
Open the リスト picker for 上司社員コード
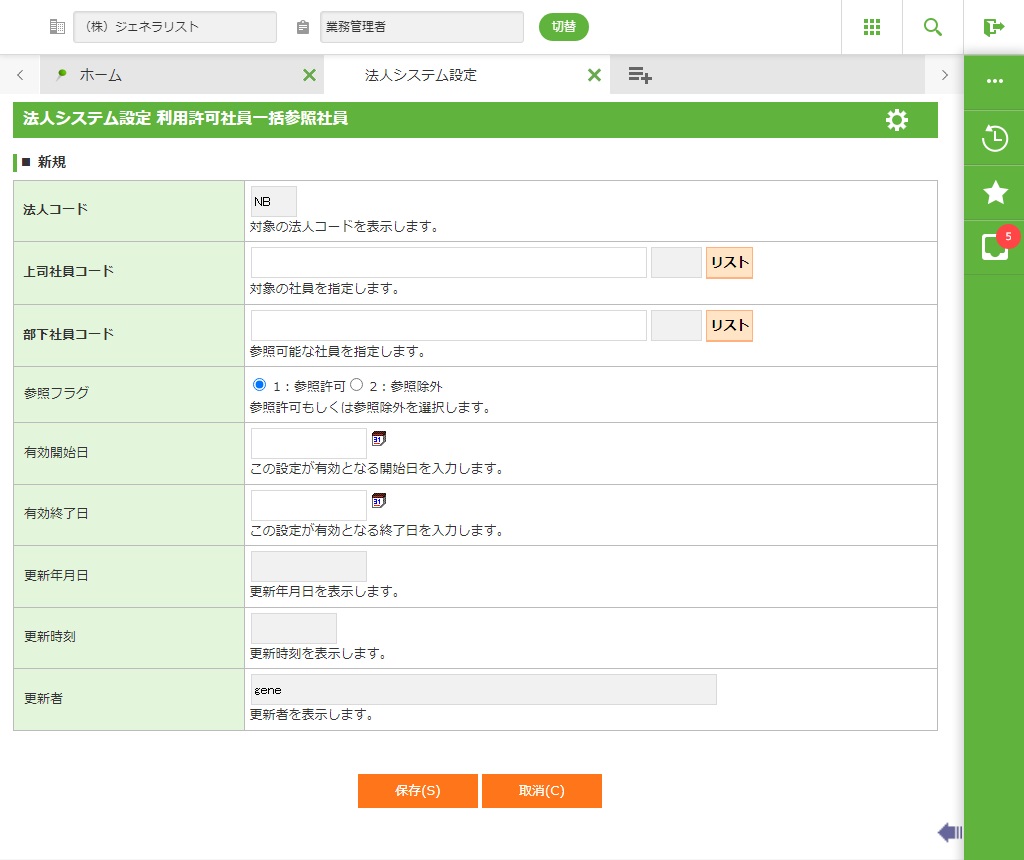click(x=729, y=263)
